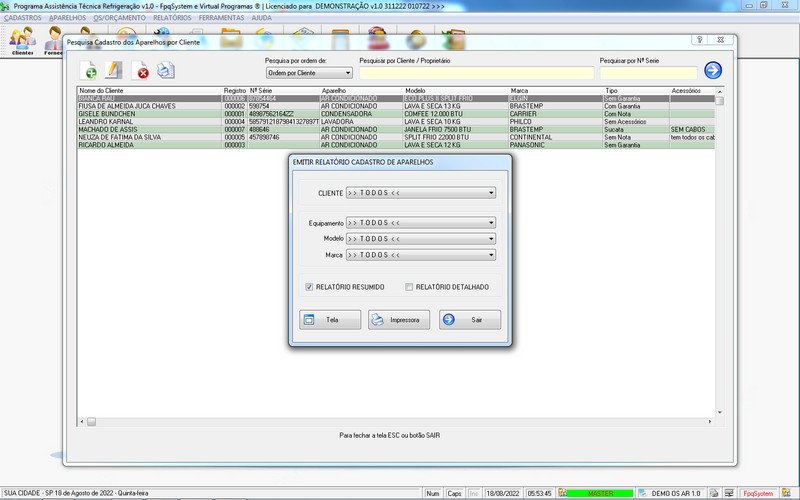Viewport: 800px width, 500px height.
Task: Click printer icon in status bar
Action: 714,493
